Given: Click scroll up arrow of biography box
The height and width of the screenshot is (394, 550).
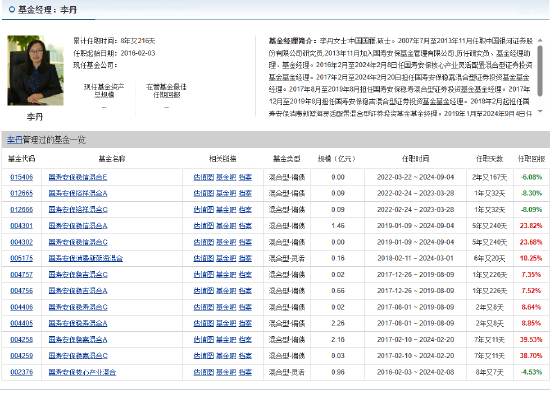Looking at the screenshot, I should 540,40.
